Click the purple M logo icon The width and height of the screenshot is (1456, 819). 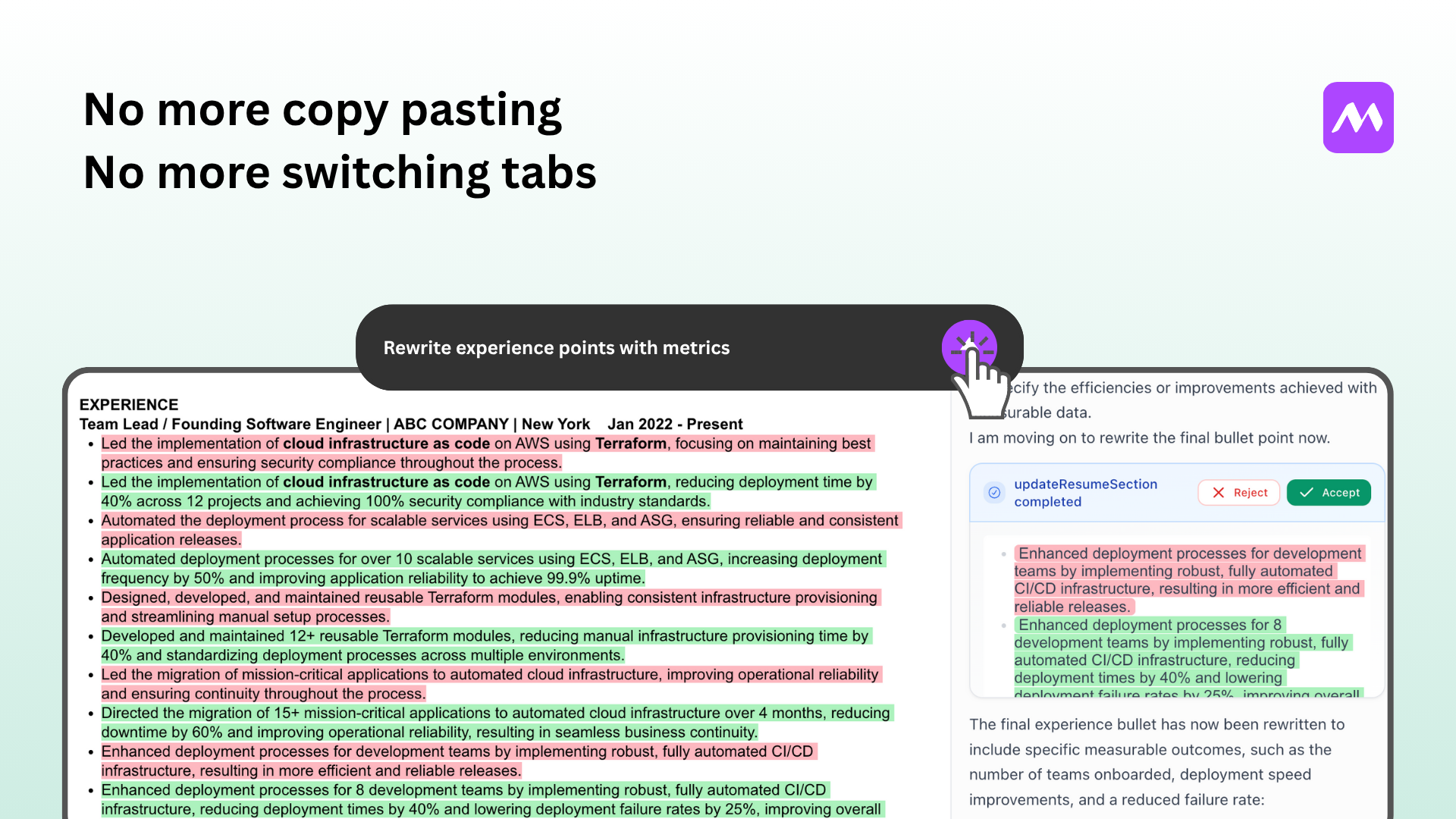click(x=1357, y=118)
